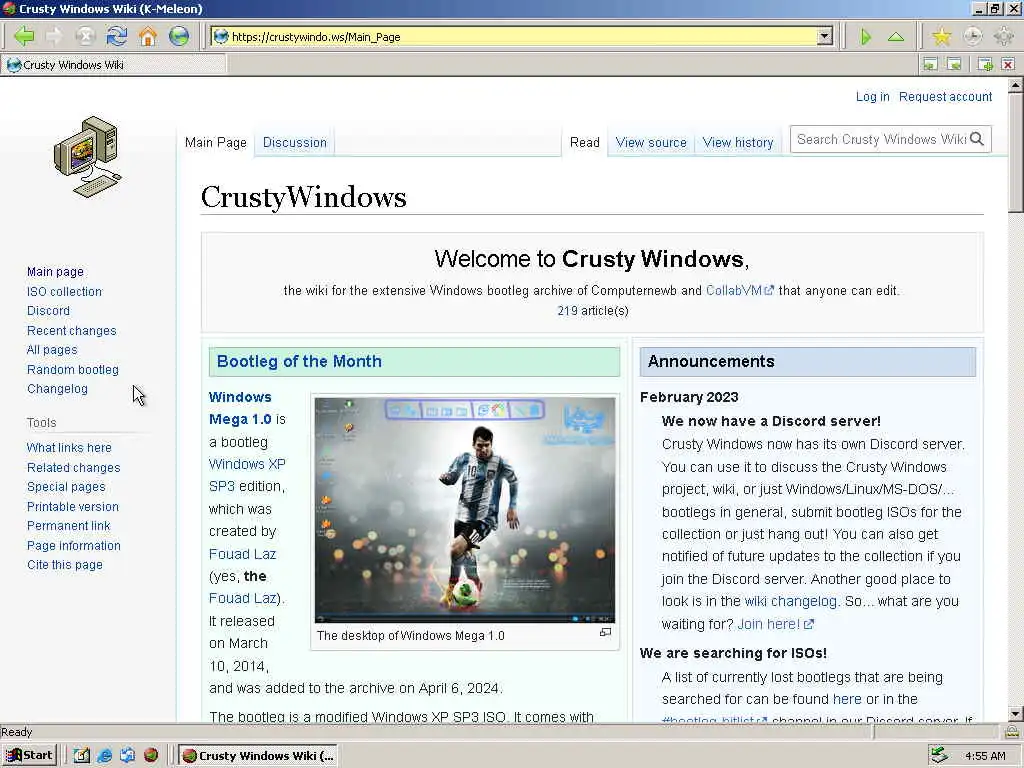This screenshot has width=1024, height=768.
Task: Open the View source tab
Action: click(x=651, y=142)
